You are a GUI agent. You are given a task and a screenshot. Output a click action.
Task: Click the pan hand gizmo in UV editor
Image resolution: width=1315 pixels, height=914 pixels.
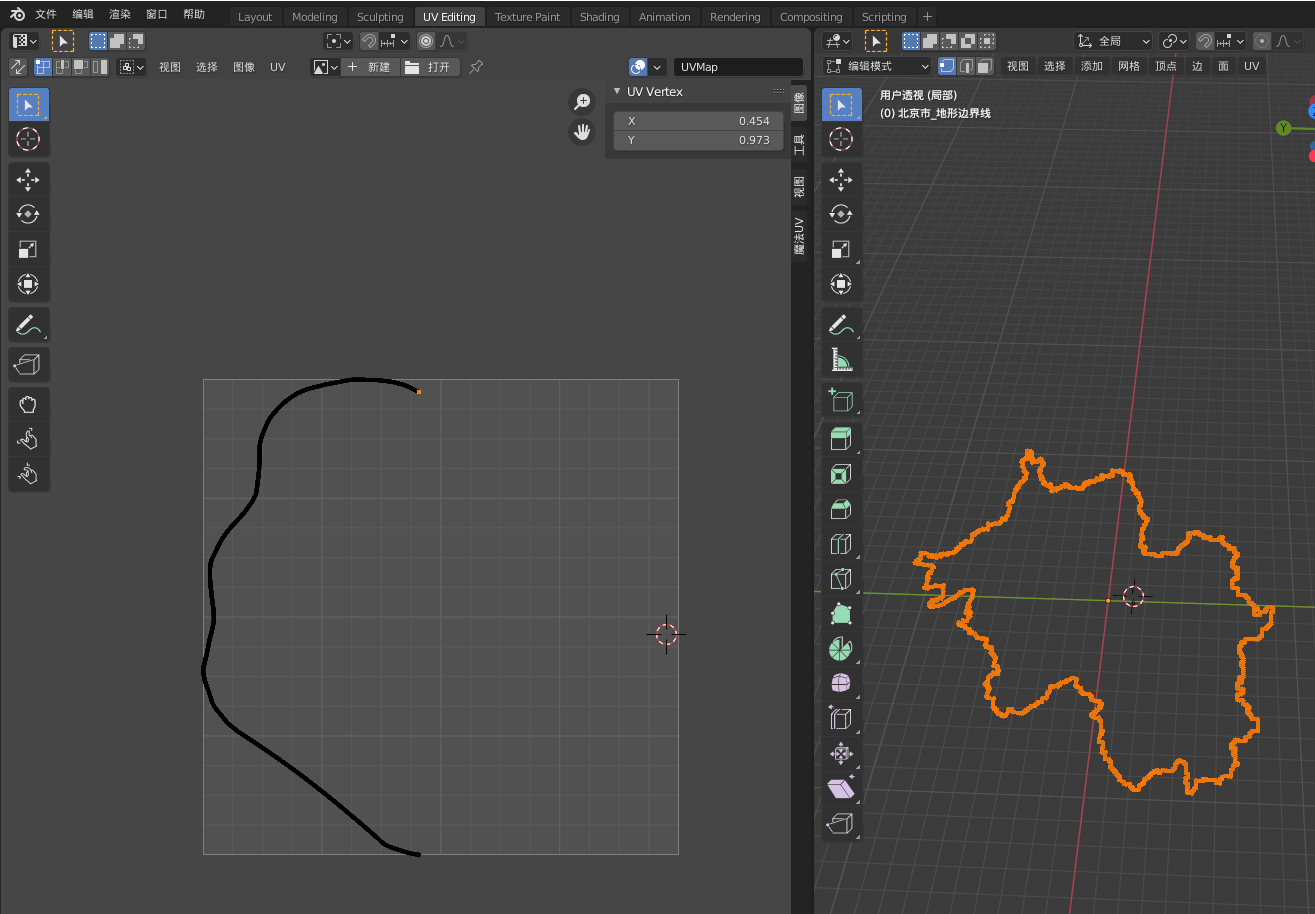coord(582,131)
